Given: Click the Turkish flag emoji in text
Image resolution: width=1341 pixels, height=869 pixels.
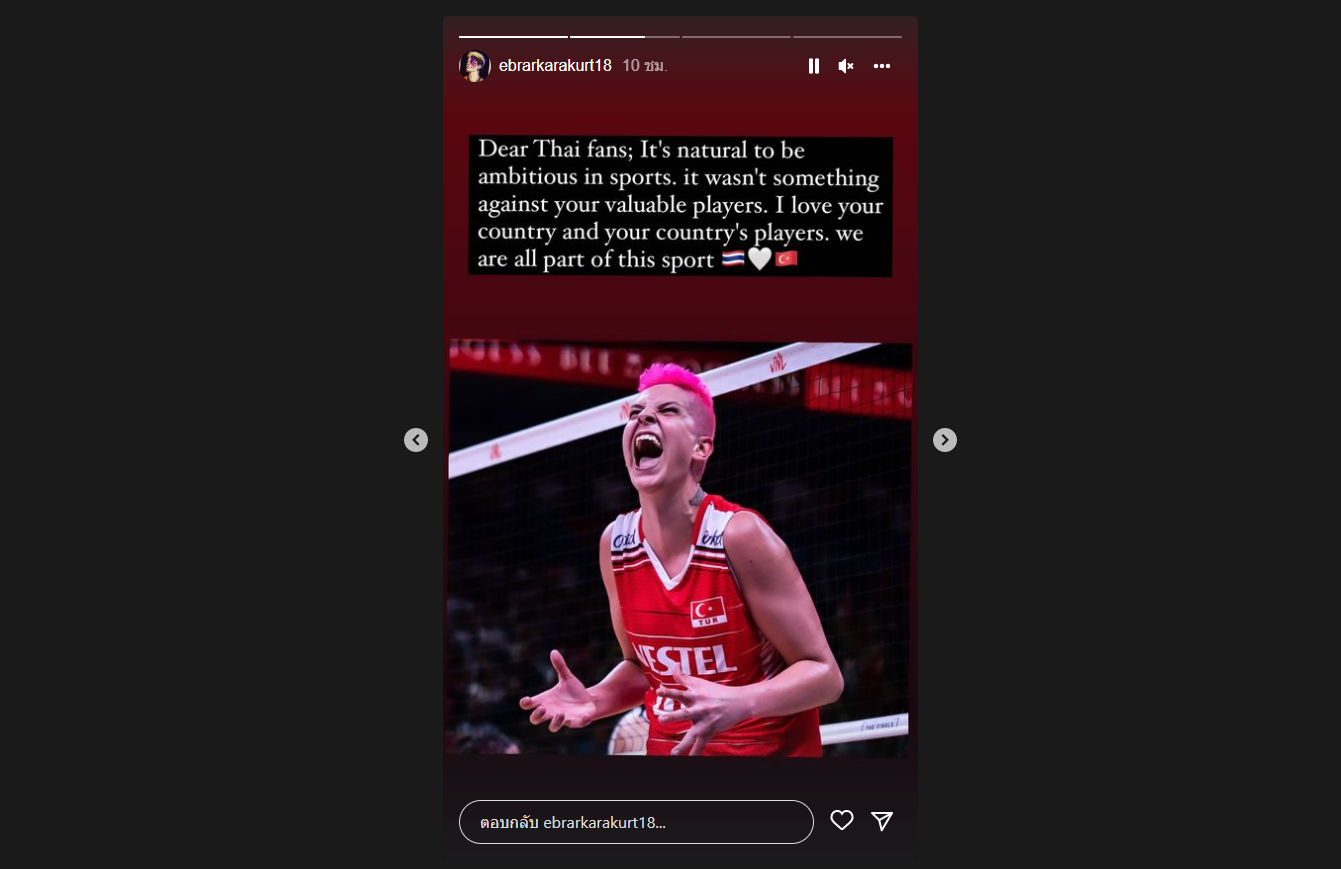Looking at the screenshot, I should [786, 259].
